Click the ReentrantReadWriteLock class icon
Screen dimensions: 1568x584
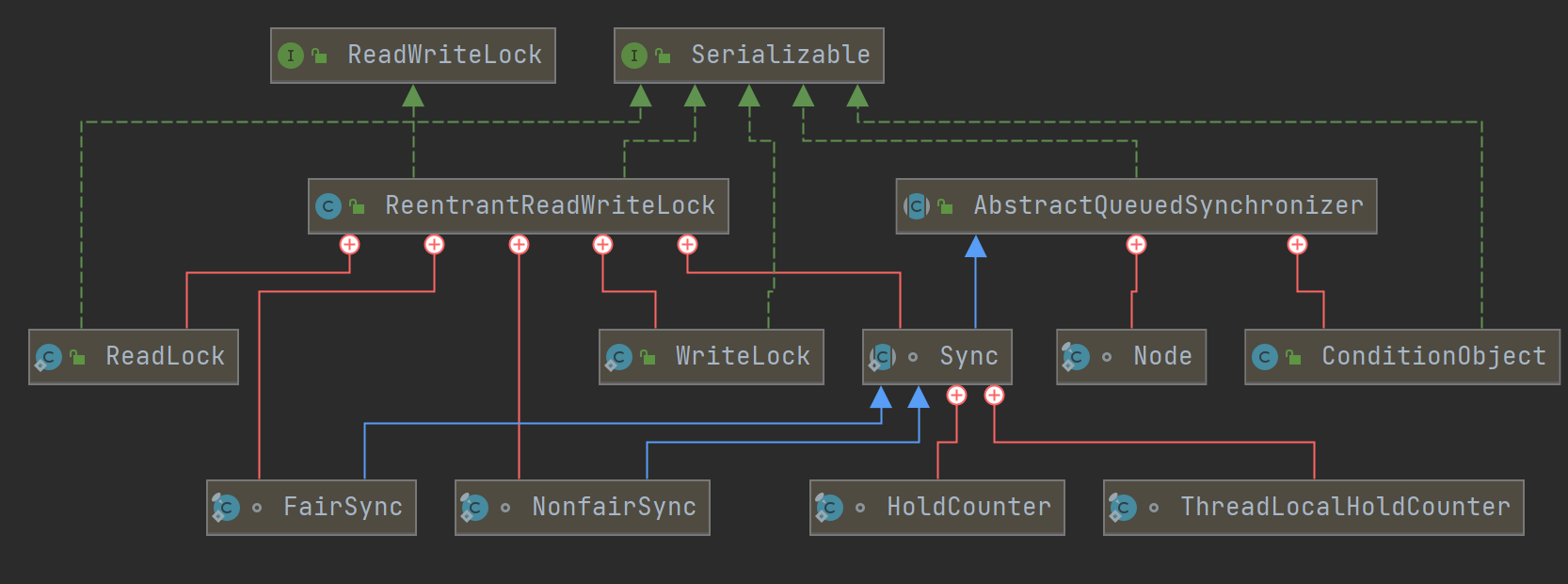[x=328, y=206]
